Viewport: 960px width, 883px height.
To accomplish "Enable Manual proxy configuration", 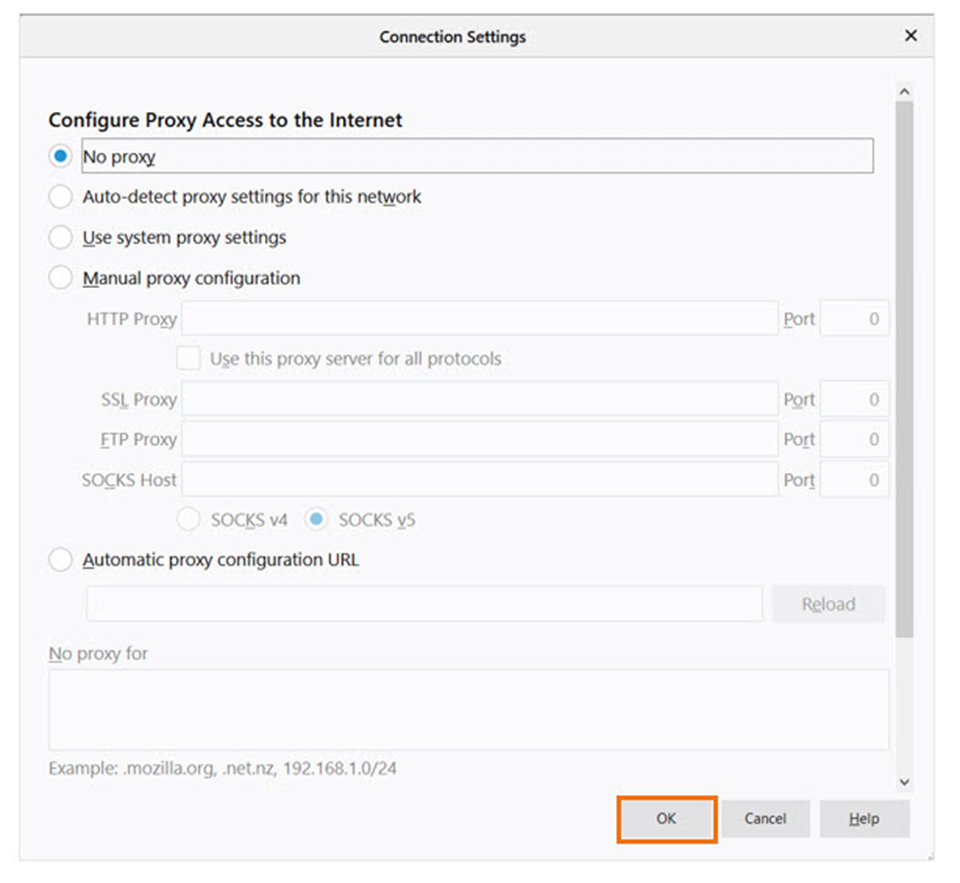I will click(60, 278).
